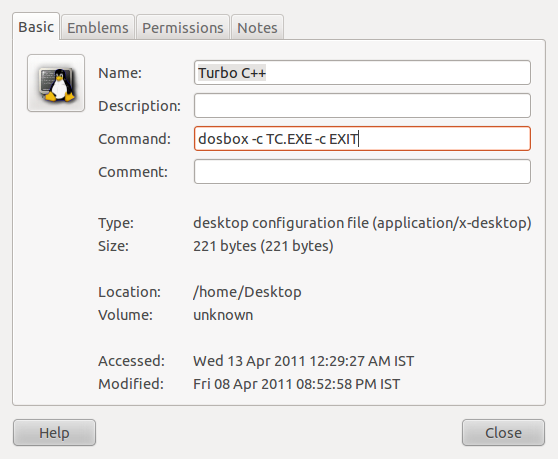The image size is (558, 459).
Task: Click the Accessed timestamp Wed 13 Apr 2011
Action: click(x=304, y=361)
